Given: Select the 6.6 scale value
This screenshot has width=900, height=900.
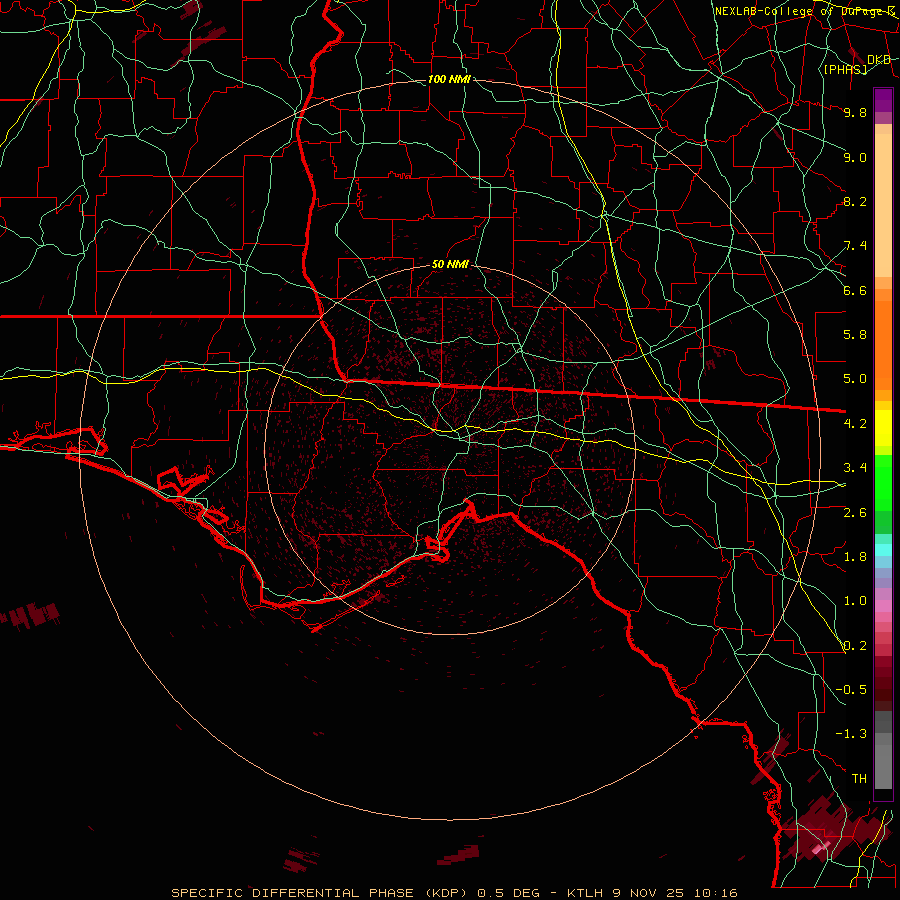Looking at the screenshot, I should pyautogui.click(x=855, y=290).
